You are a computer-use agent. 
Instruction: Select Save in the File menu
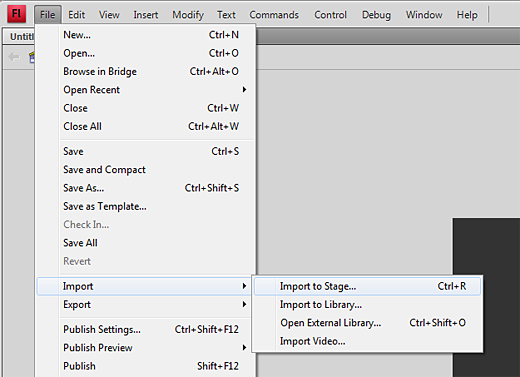pyautogui.click(x=146, y=151)
